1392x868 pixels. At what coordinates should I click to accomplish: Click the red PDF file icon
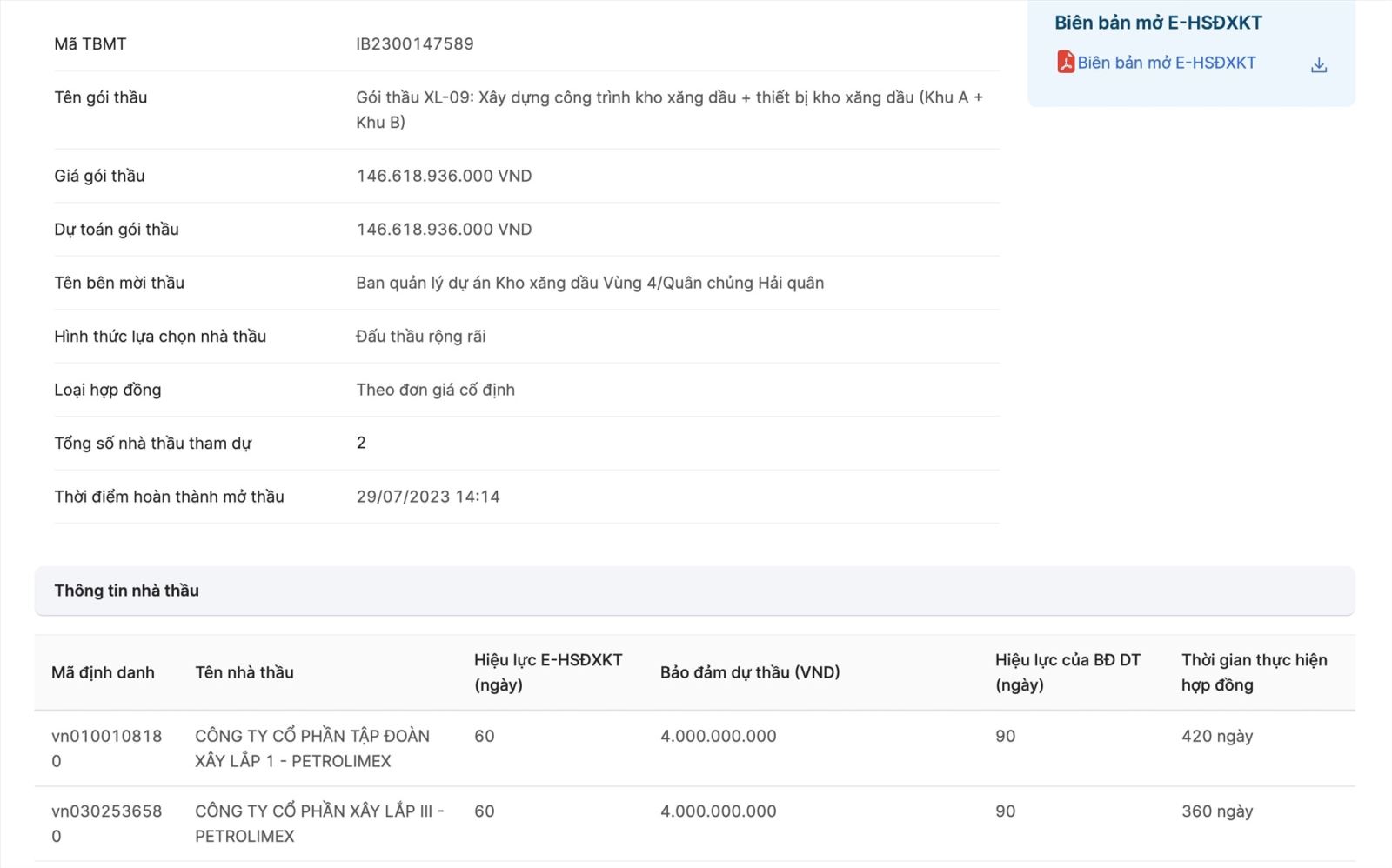coord(1066,62)
